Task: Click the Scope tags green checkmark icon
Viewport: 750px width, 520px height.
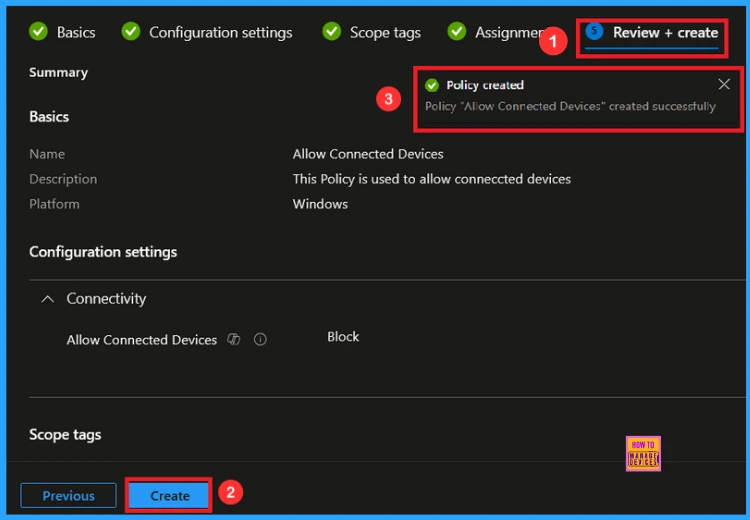Action: [332, 32]
